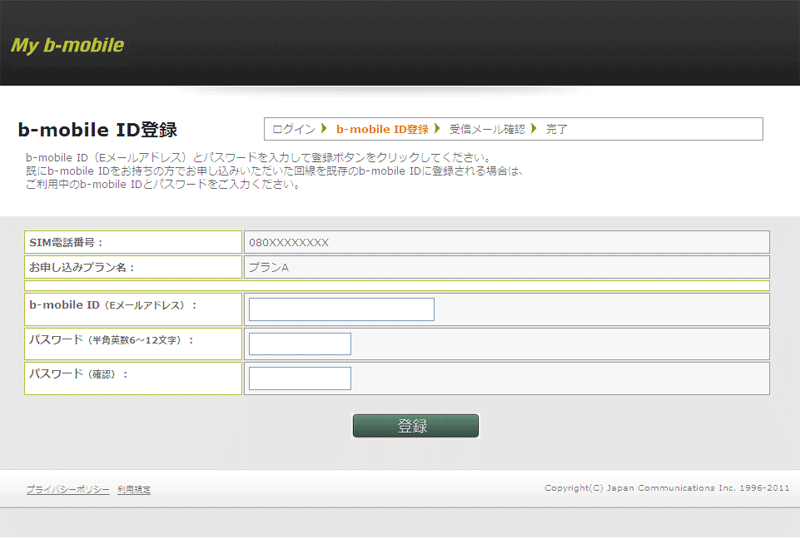Open the プライバシーポリシー link
This screenshot has height=539, width=800.
pyautogui.click(x=68, y=489)
